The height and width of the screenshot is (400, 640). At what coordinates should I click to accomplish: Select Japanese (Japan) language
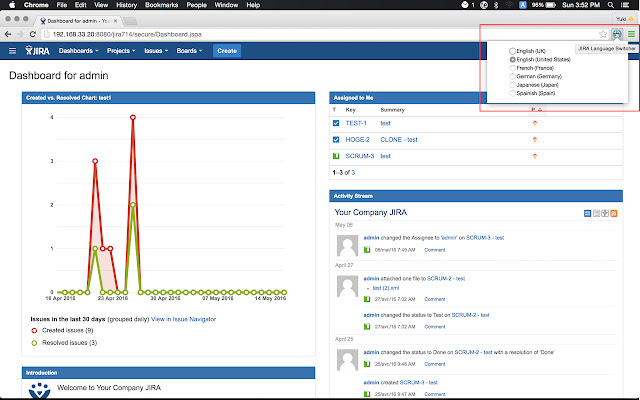(512, 85)
